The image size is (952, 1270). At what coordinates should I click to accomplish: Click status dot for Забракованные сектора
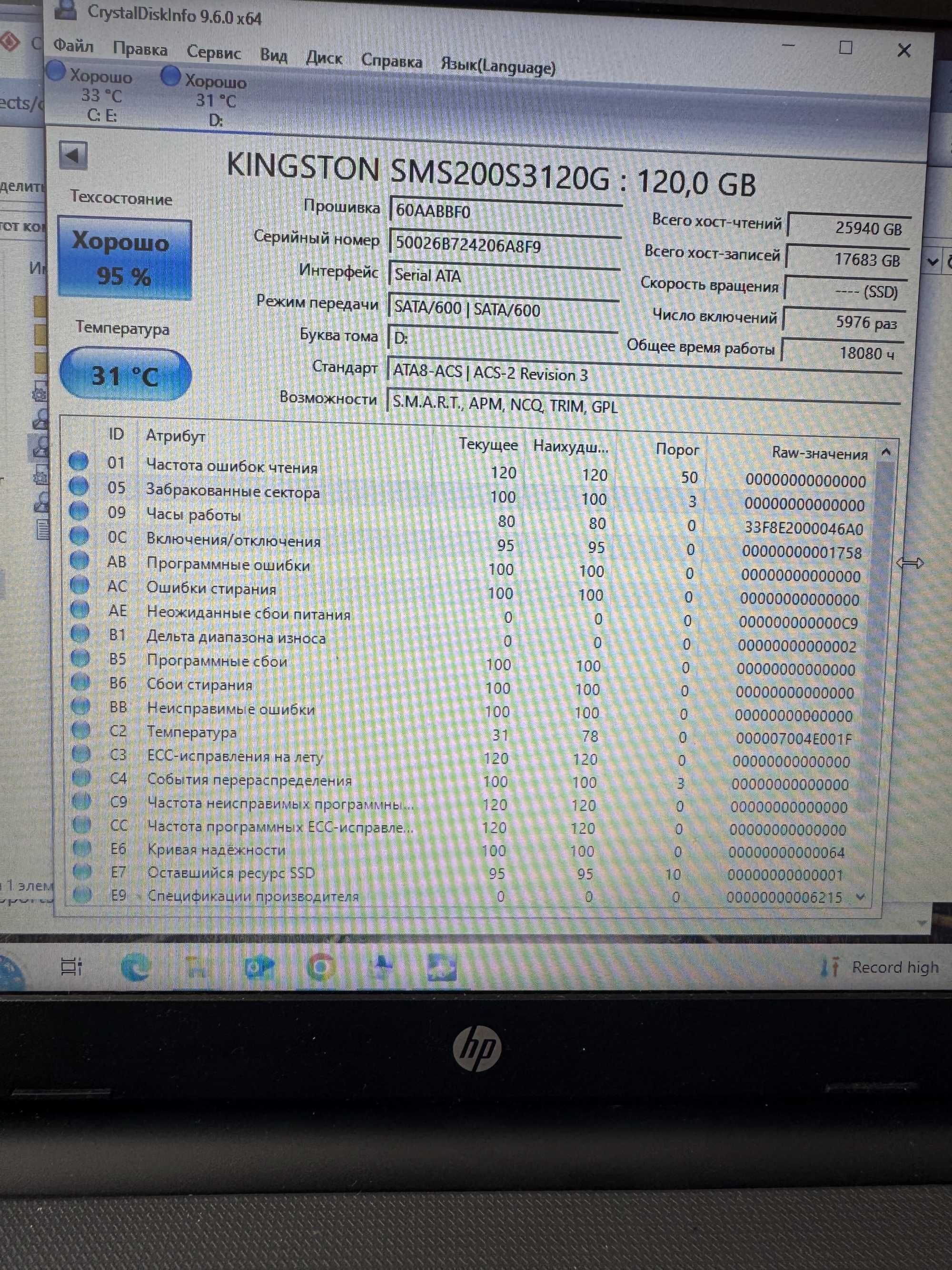(79, 486)
